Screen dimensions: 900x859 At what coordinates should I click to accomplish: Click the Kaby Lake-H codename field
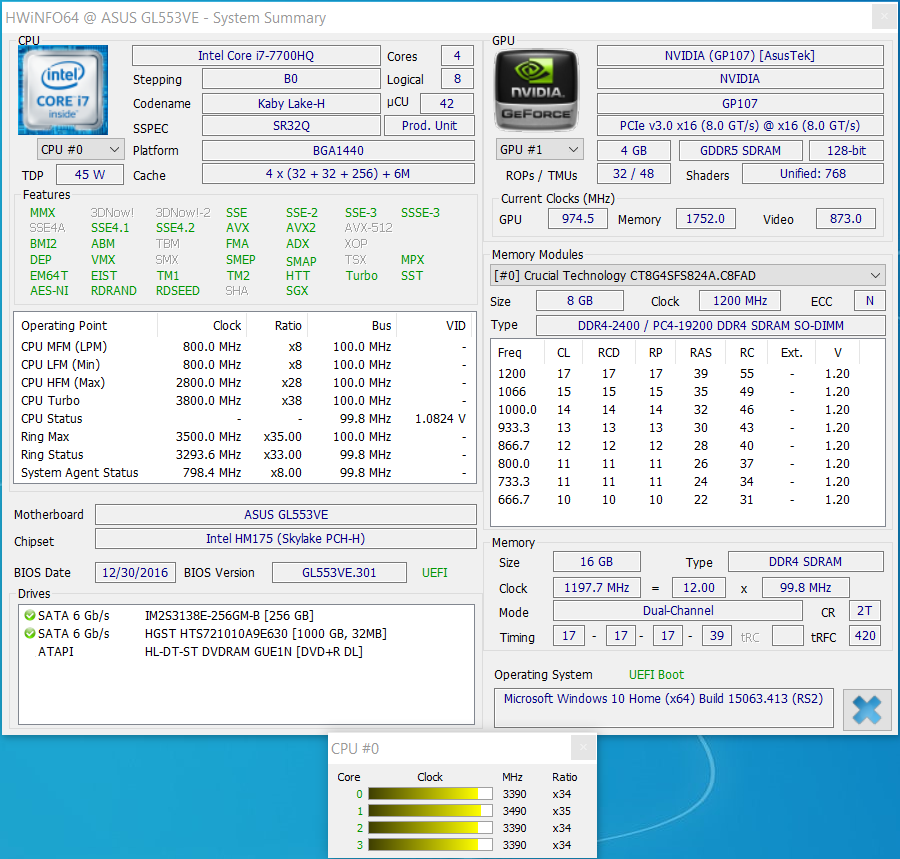tap(291, 103)
